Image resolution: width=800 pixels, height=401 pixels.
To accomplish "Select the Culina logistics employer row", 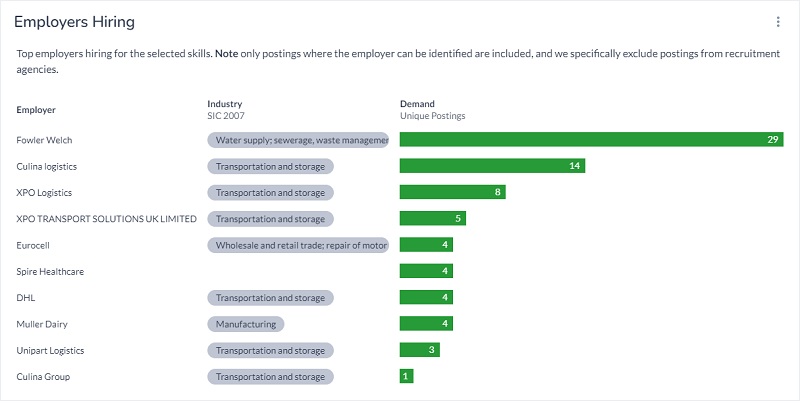I will pos(47,166).
